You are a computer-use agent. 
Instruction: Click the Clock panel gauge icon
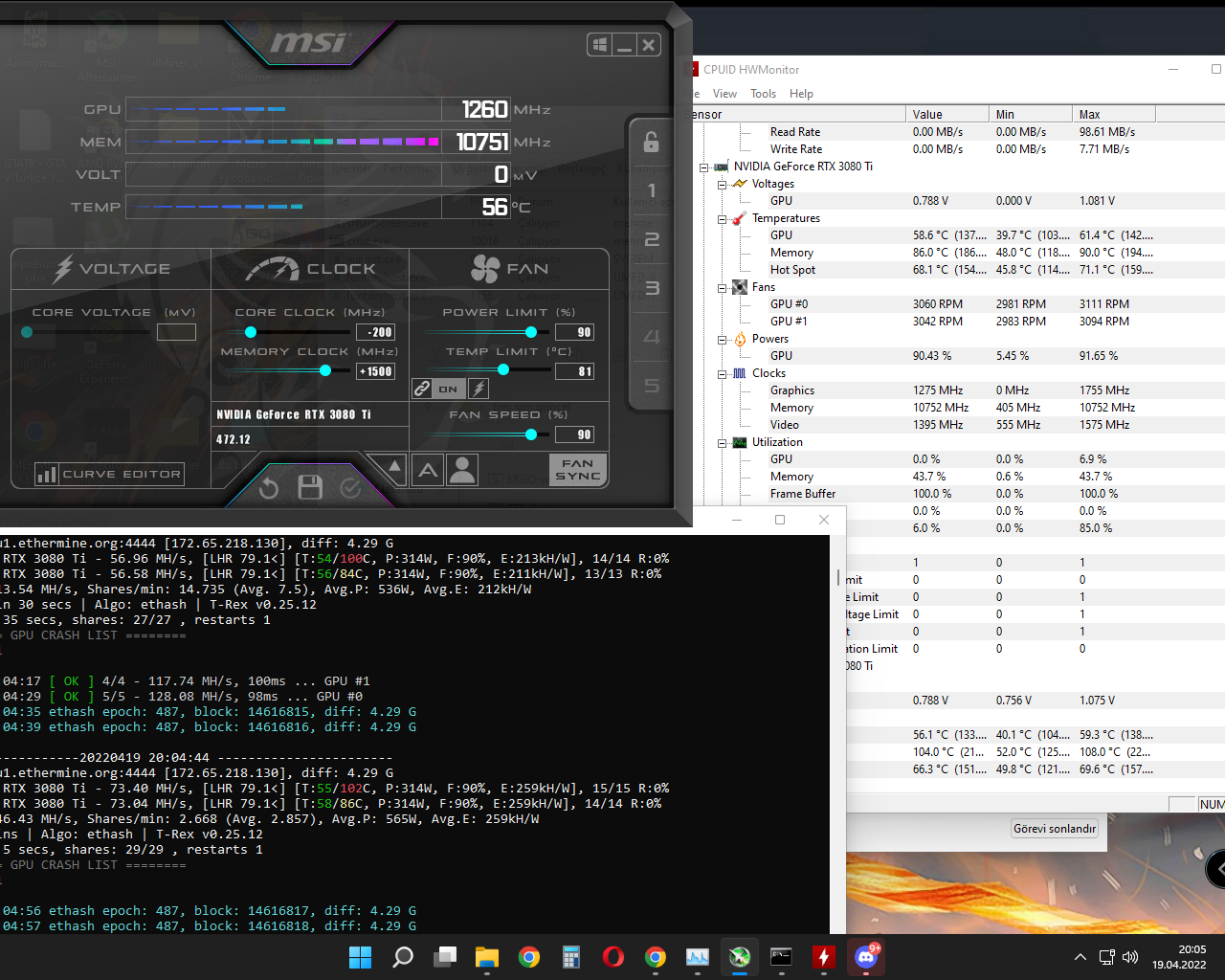pos(273,269)
